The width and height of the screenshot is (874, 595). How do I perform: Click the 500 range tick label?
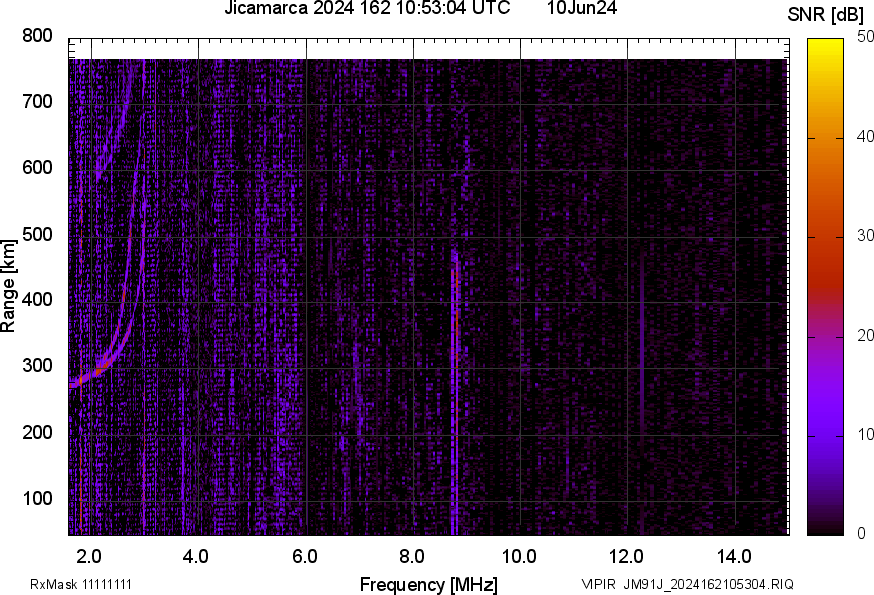pos(37,235)
